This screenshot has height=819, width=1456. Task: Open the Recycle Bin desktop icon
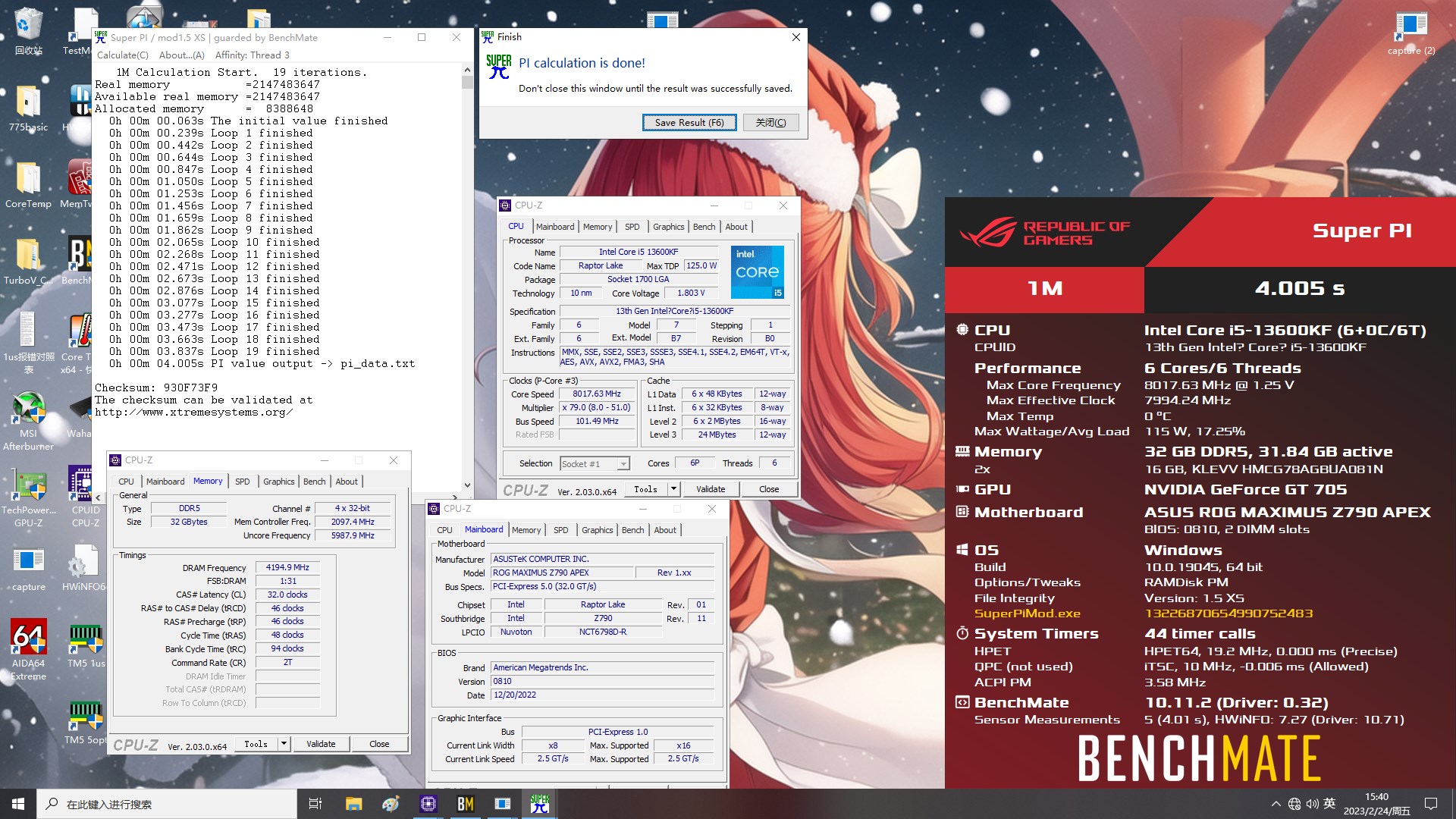click(x=28, y=30)
